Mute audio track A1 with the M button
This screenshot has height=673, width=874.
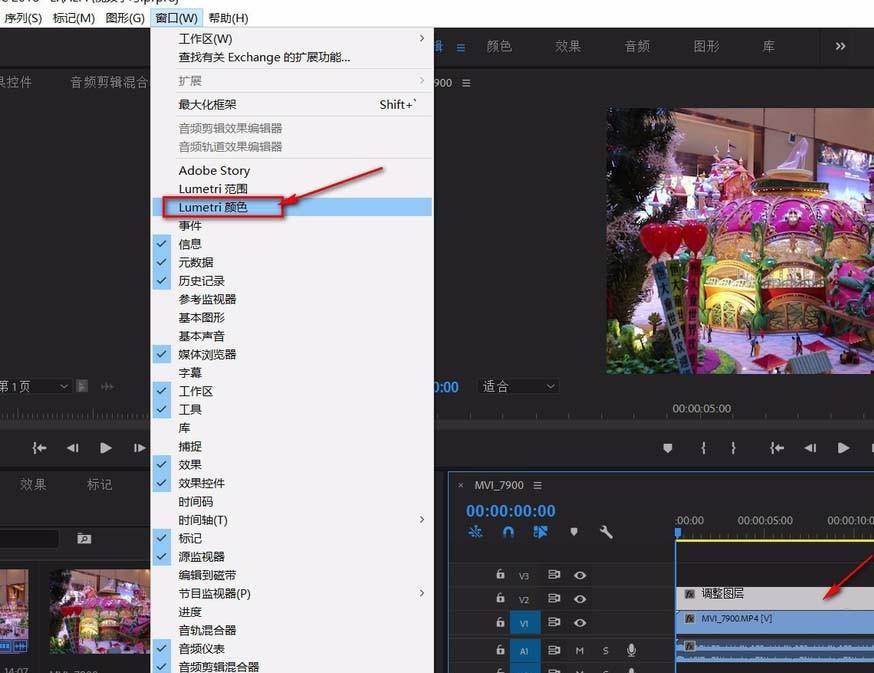pyautogui.click(x=580, y=650)
